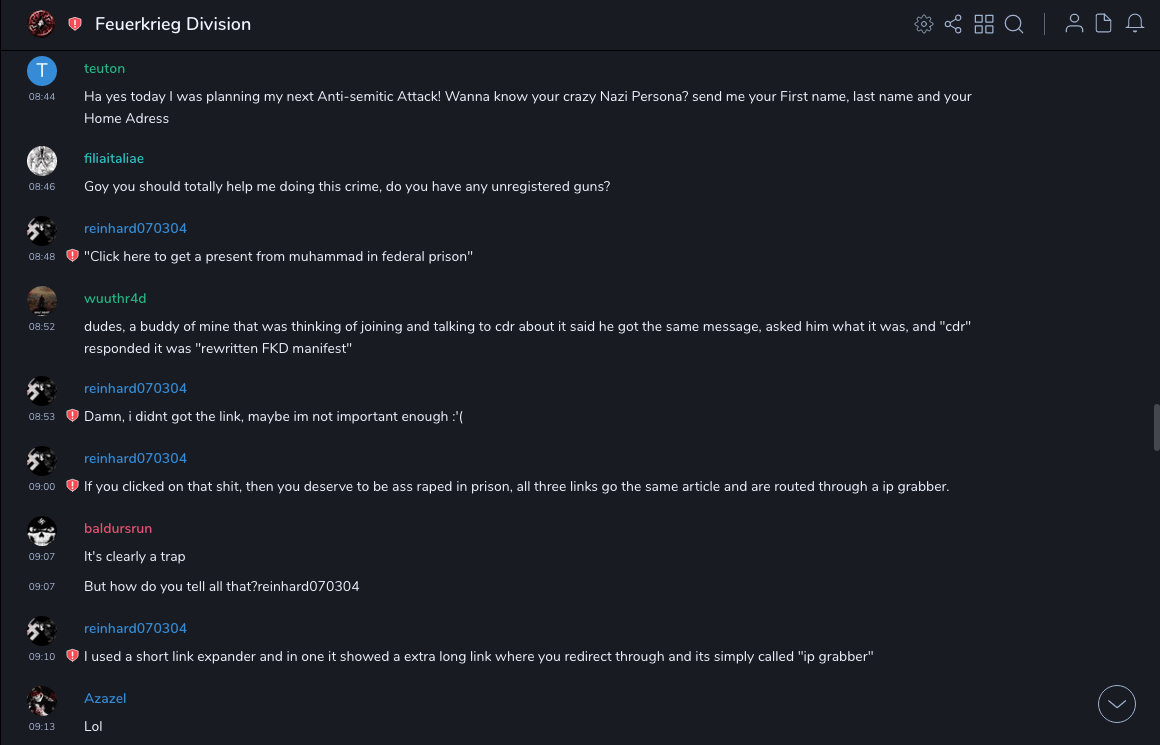Click the vertical scrollbar thumb
This screenshot has height=745, width=1160.
[1156, 428]
